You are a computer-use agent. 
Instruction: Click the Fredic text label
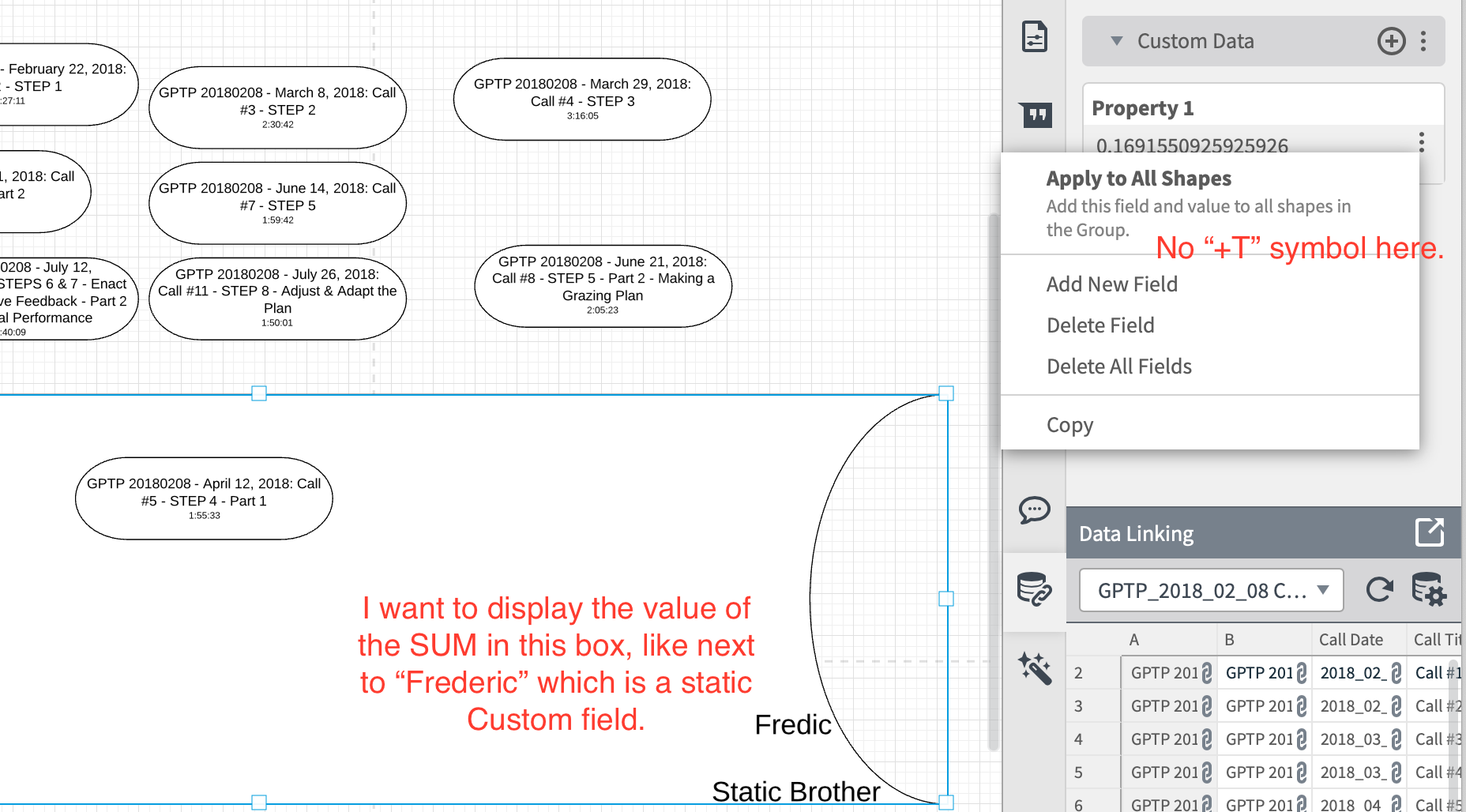(x=792, y=724)
